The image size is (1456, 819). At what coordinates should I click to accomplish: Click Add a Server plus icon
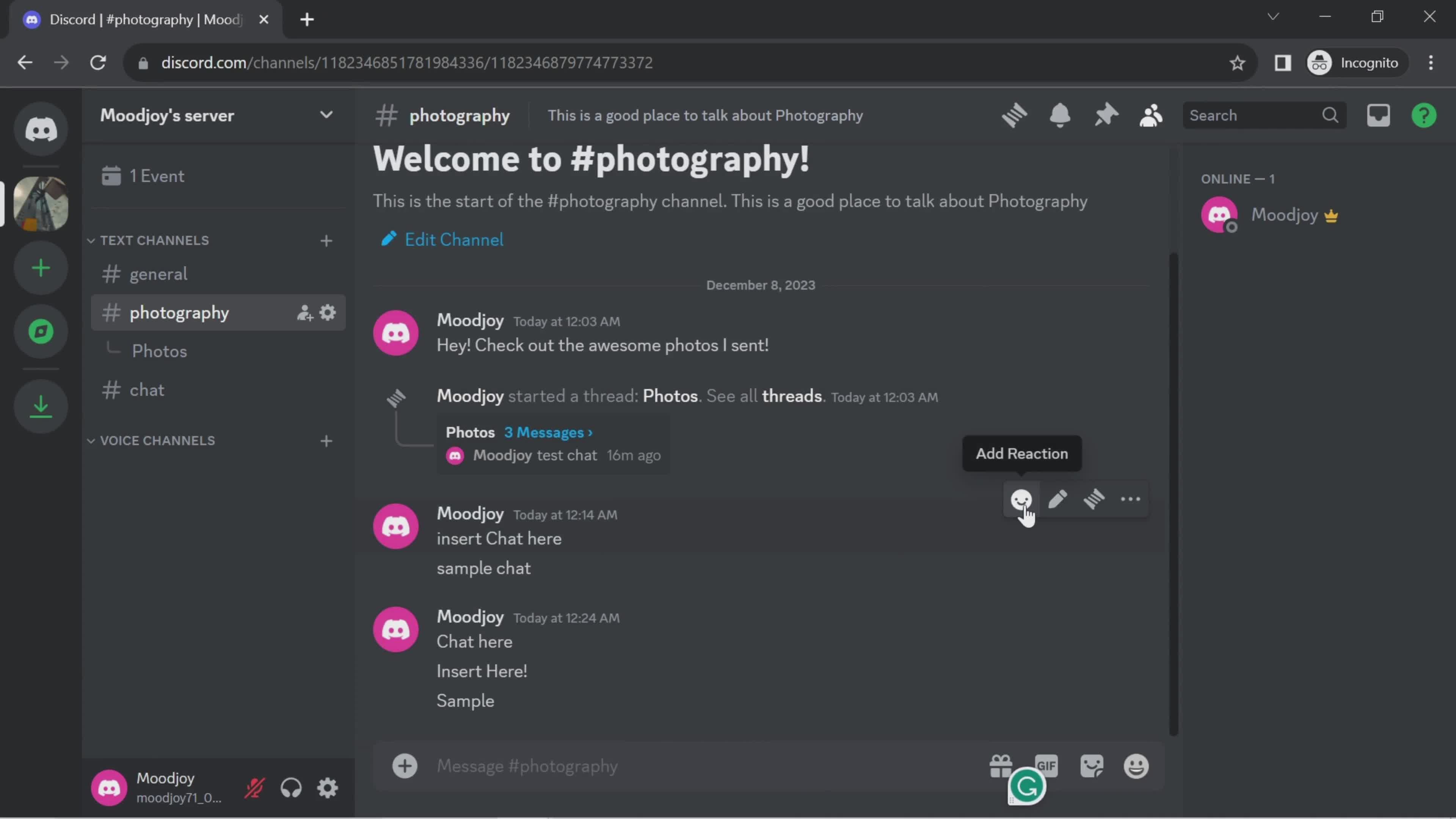pyautogui.click(x=41, y=268)
